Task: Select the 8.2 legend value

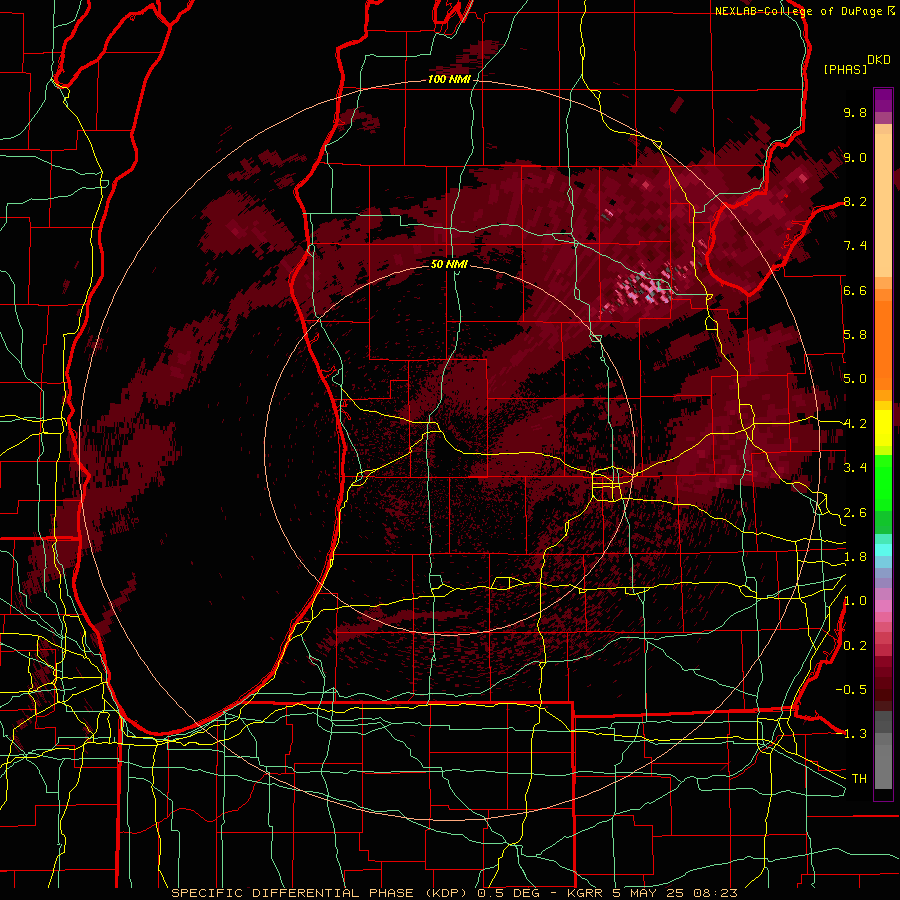Action: (855, 201)
